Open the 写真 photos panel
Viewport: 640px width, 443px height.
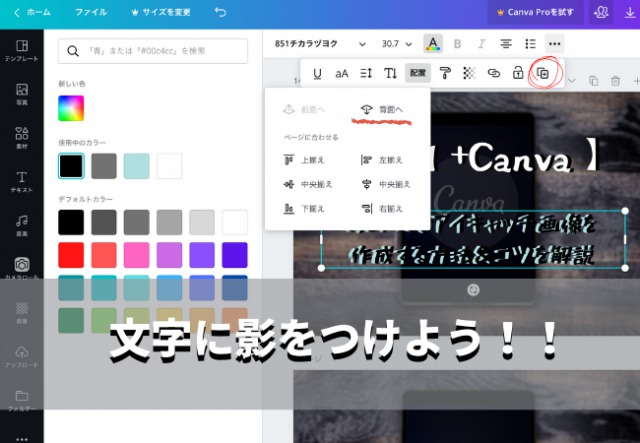[x=22, y=94]
